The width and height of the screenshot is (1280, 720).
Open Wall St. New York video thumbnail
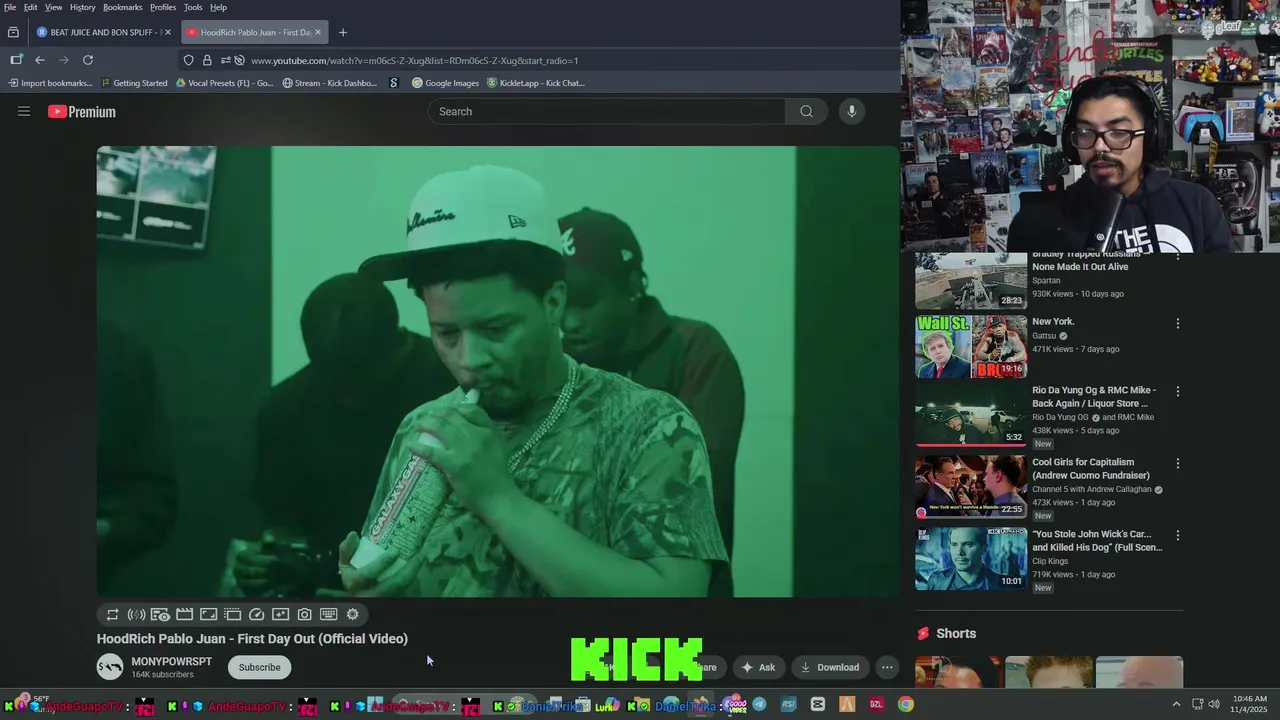pos(971,346)
